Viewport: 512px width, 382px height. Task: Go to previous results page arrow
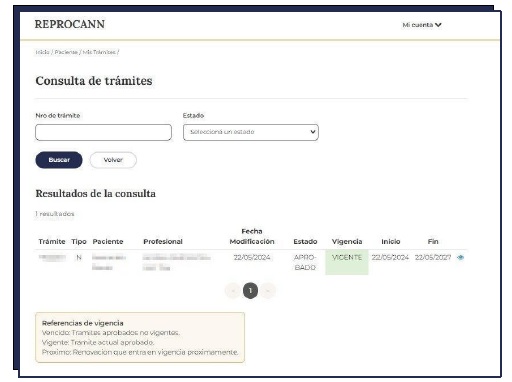click(x=233, y=291)
